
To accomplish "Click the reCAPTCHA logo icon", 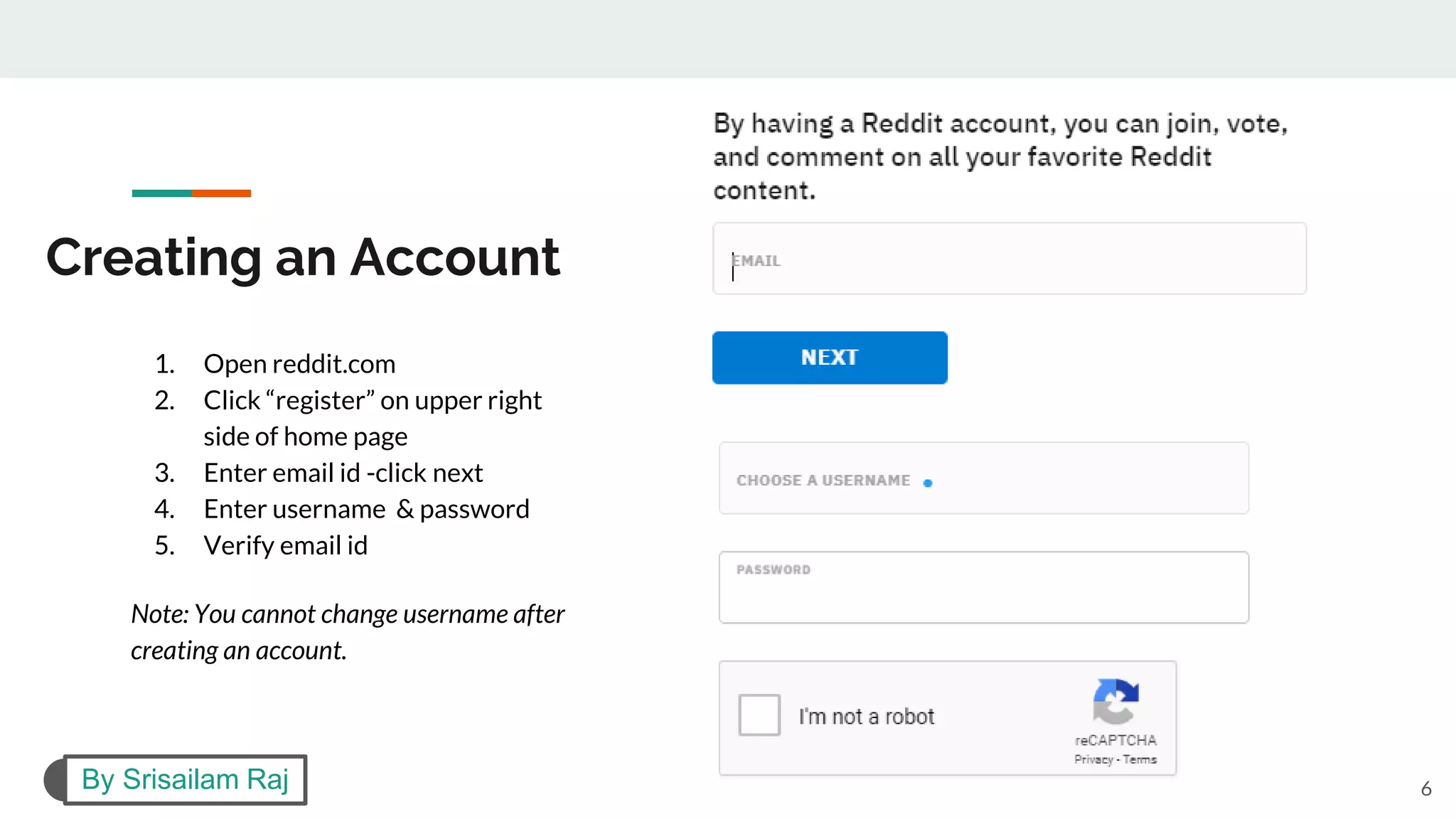I will click(1115, 702).
